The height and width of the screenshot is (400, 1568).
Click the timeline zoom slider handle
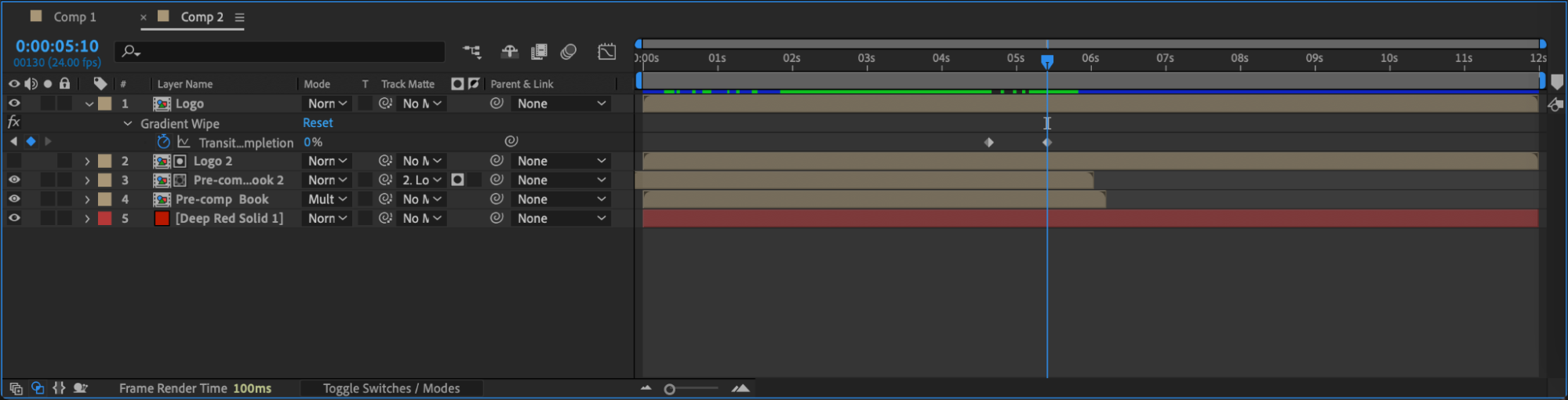pyautogui.click(x=670, y=389)
